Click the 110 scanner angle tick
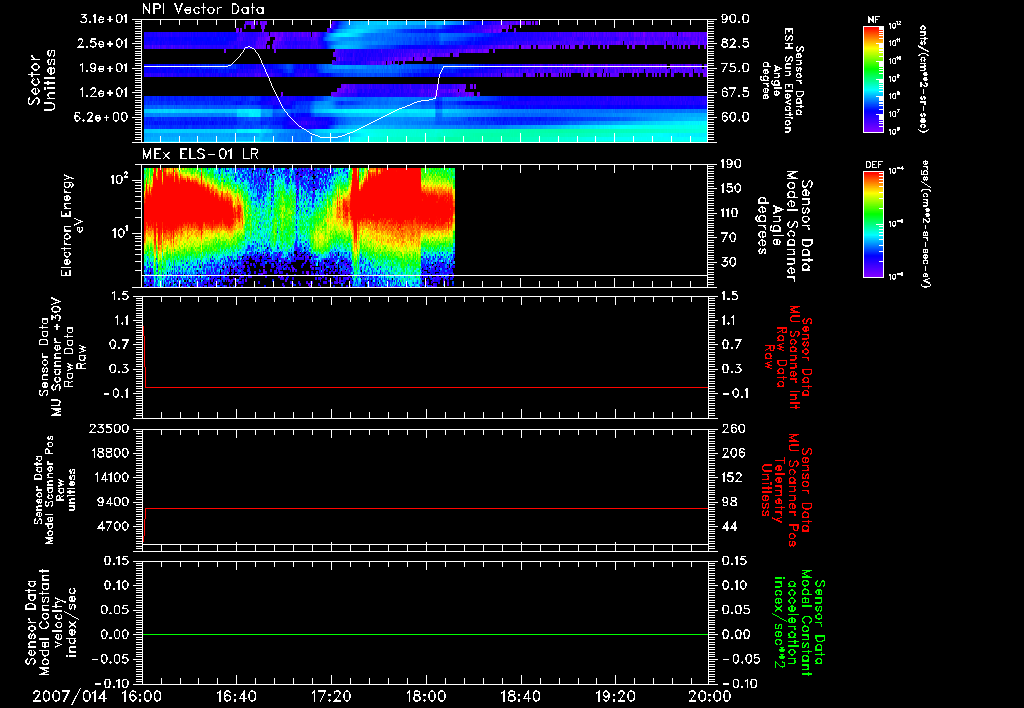1024x708 pixels. click(731, 213)
